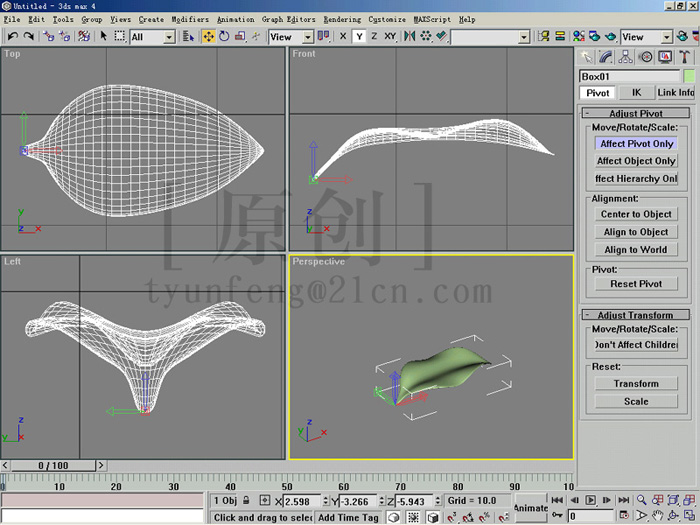Choose the rectangular selection region tool
Screen dimensions: 700x525
pyautogui.click(x=119, y=36)
